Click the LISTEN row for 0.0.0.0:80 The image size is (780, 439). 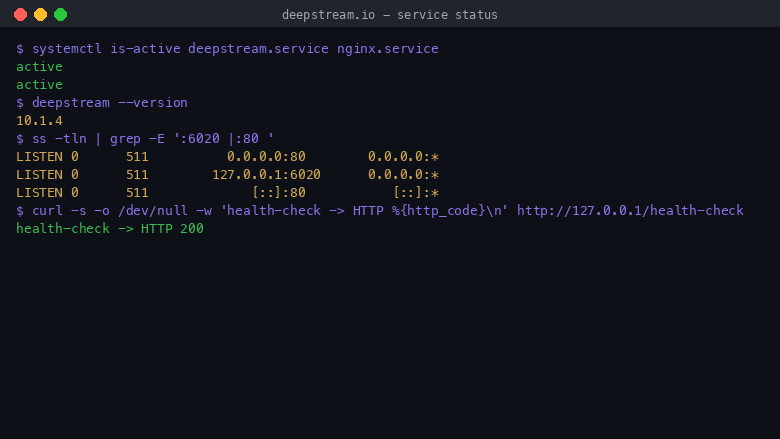tap(227, 157)
